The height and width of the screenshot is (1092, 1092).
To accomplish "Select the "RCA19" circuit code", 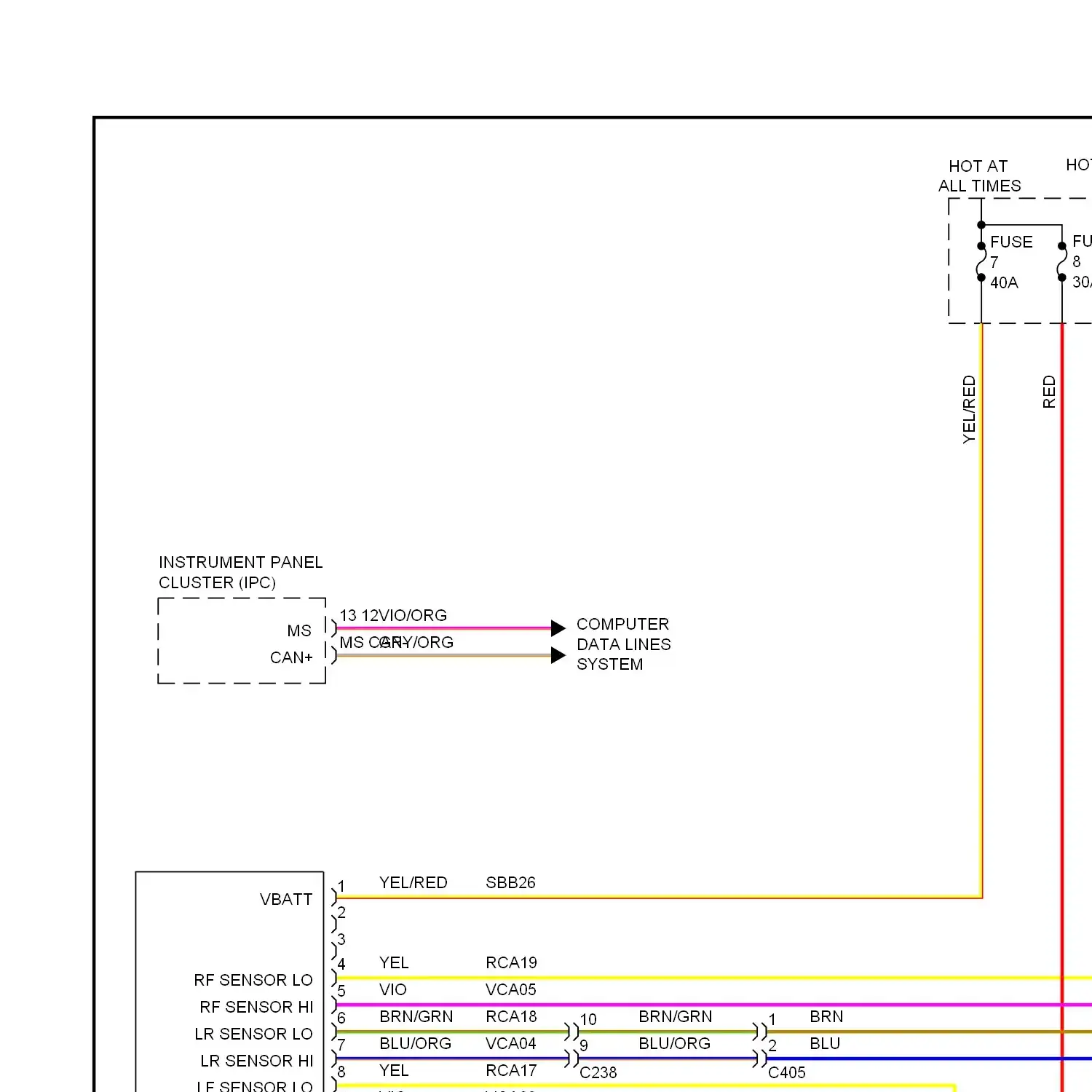I will tap(511, 962).
